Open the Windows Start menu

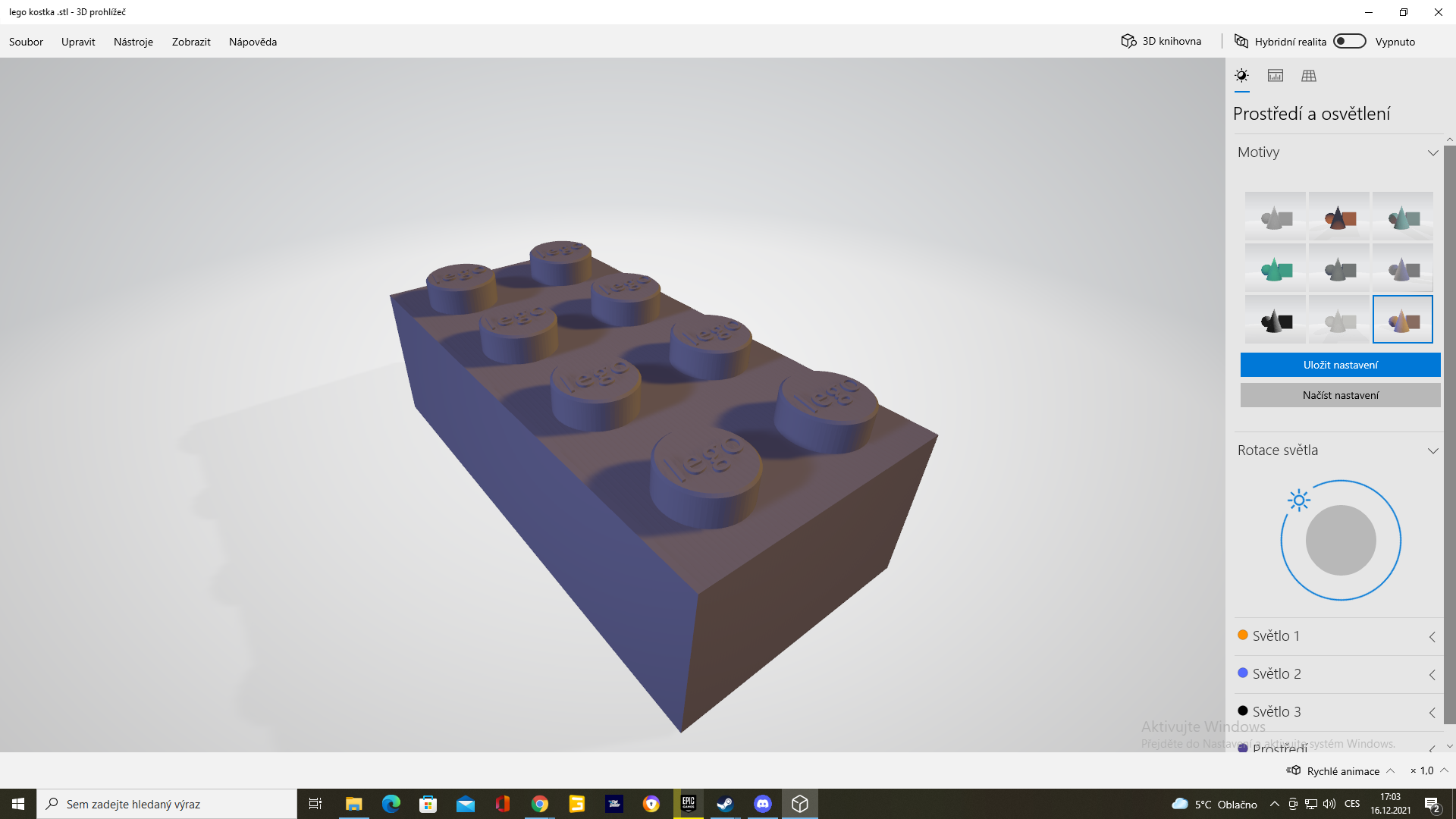[x=18, y=804]
